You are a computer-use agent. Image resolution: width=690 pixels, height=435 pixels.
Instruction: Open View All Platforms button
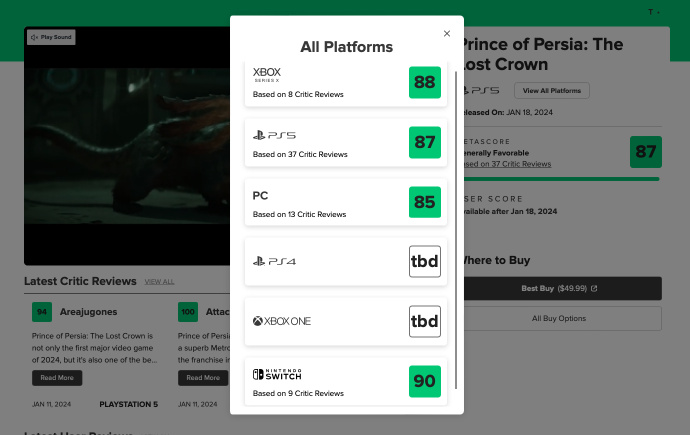tap(551, 91)
